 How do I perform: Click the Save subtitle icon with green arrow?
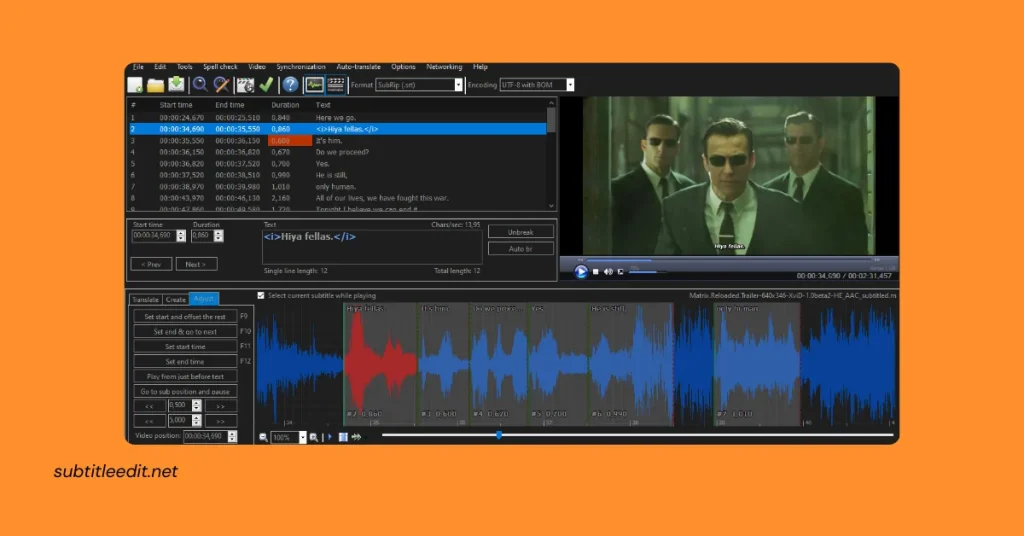(175, 85)
